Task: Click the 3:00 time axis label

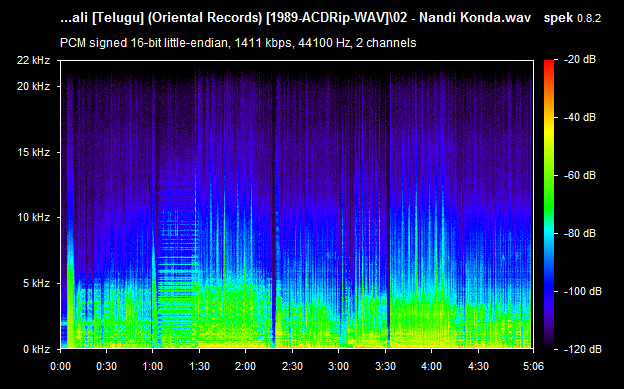Action: coord(339,366)
